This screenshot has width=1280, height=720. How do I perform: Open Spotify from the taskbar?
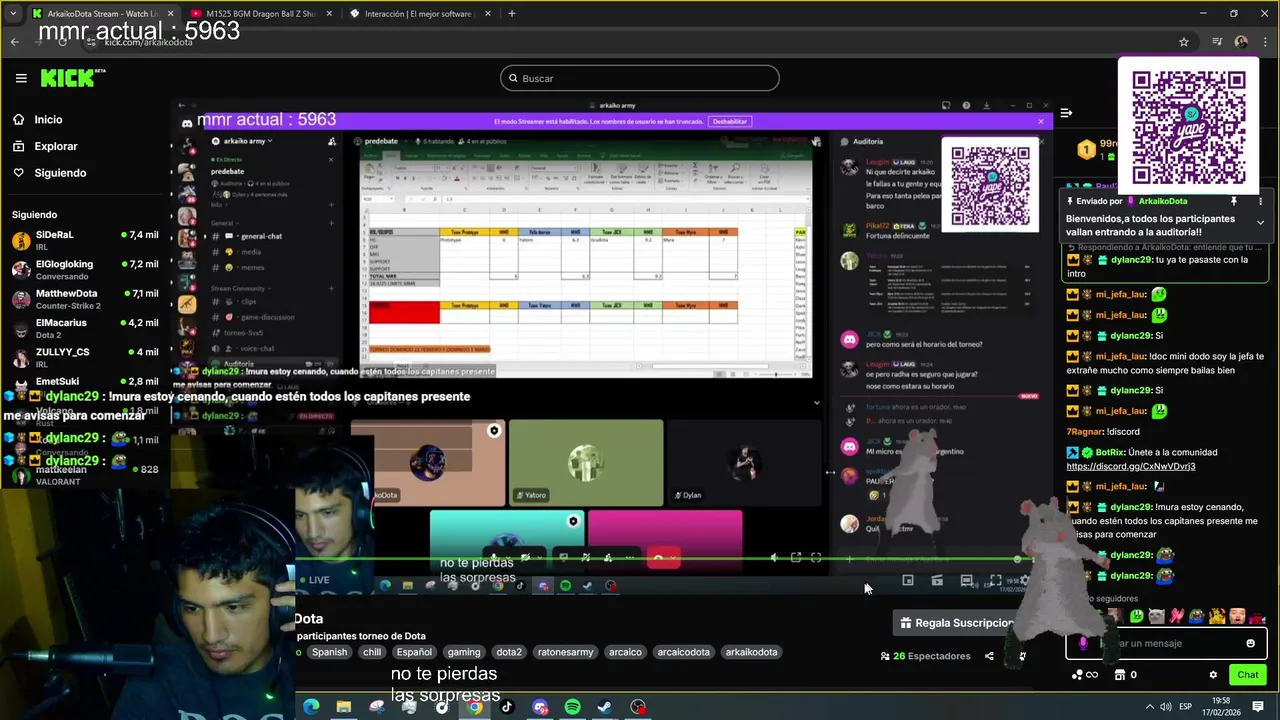(573, 707)
